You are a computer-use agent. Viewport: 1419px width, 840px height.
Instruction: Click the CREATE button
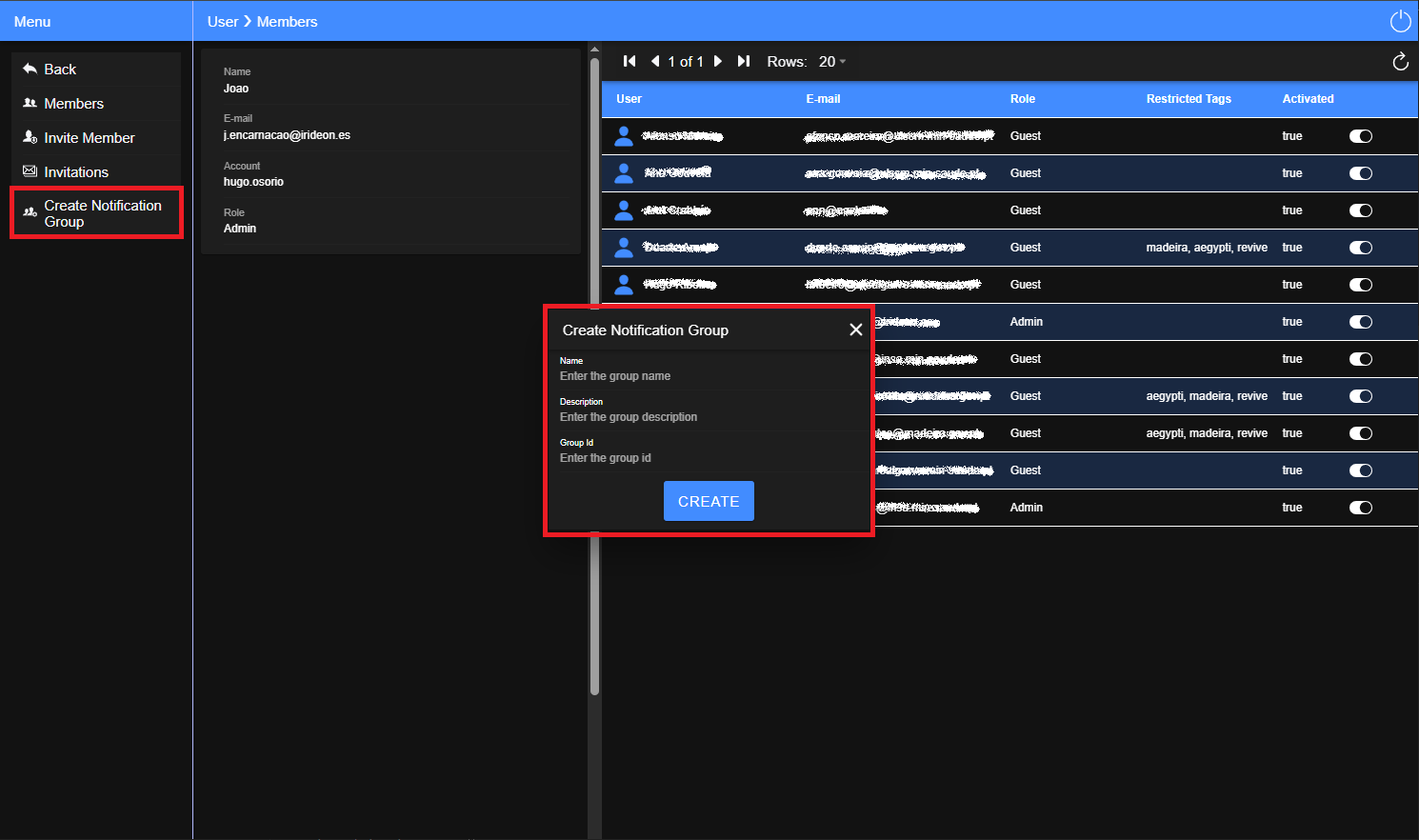click(x=709, y=501)
